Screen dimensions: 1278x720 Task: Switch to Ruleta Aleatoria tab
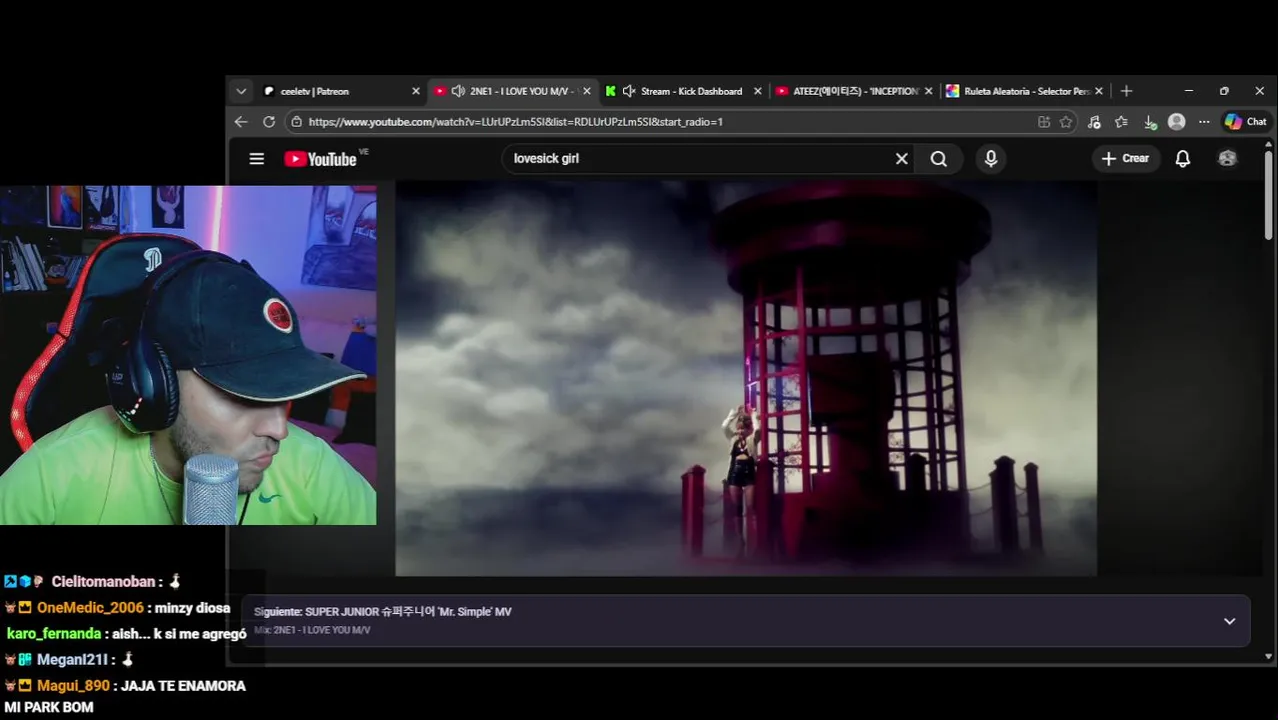click(x=1026, y=91)
